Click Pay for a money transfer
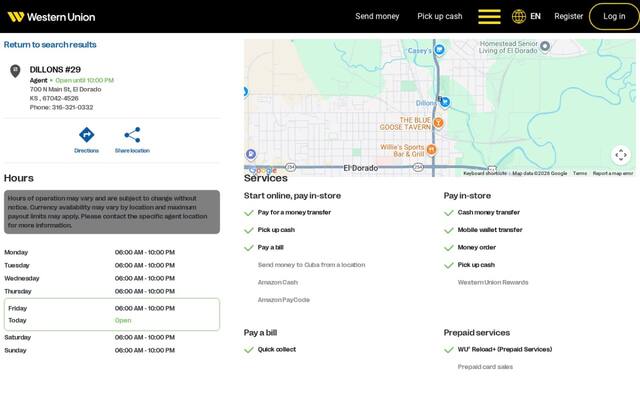This screenshot has width=640, height=400. pos(294,212)
